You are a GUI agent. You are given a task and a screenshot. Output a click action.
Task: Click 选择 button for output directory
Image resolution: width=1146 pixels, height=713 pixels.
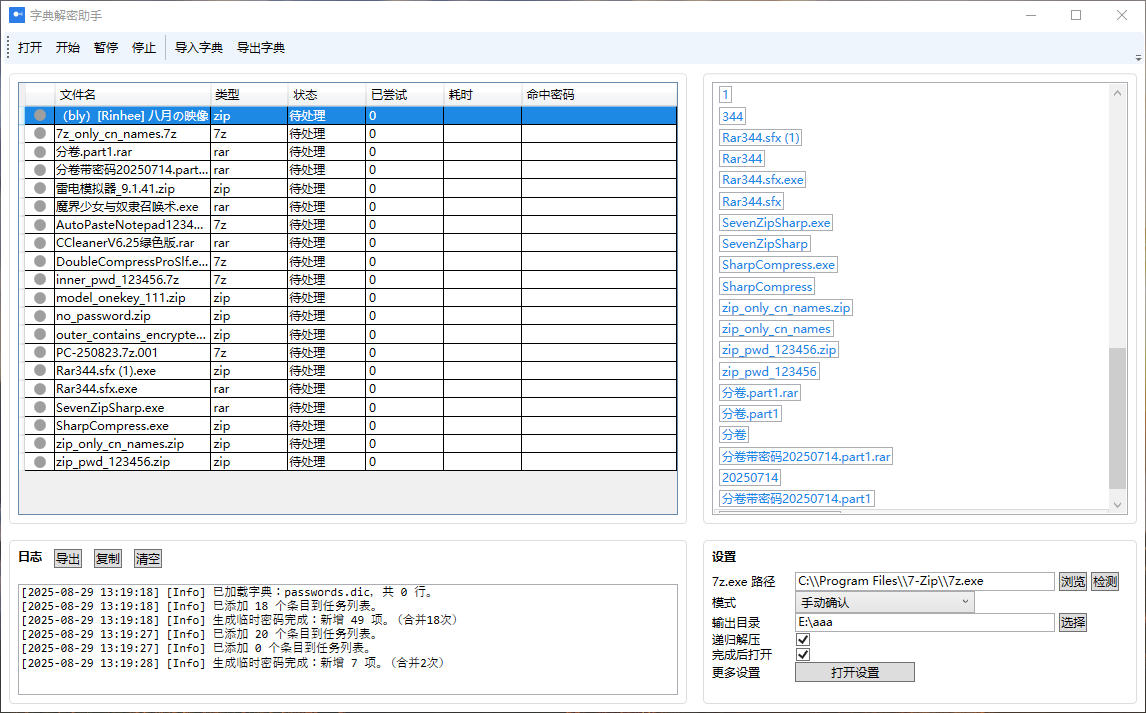pyautogui.click(x=1073, y=622)
